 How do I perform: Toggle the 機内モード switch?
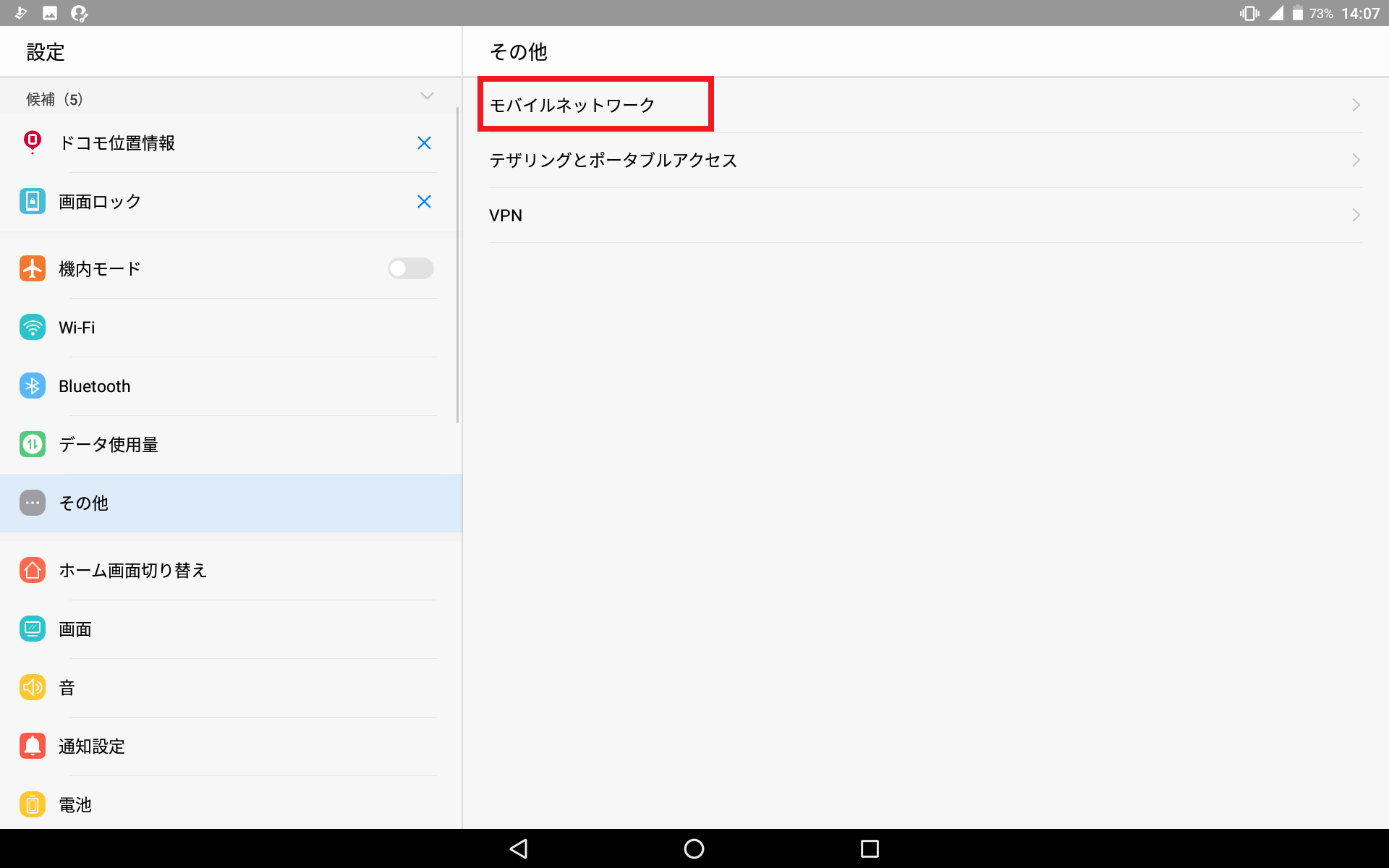(410, 268)
